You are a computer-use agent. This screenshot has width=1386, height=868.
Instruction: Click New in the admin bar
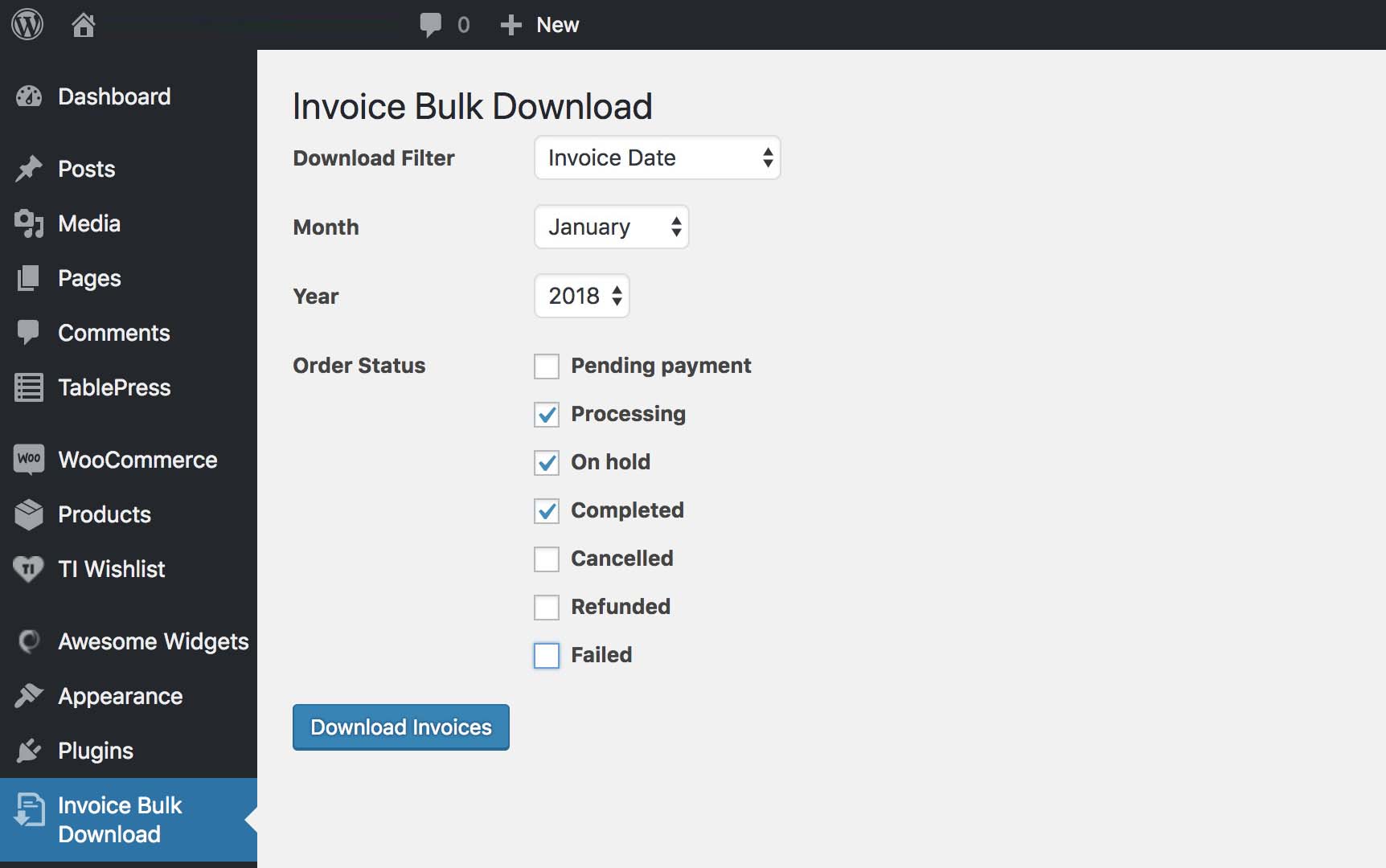coord(540,25)
